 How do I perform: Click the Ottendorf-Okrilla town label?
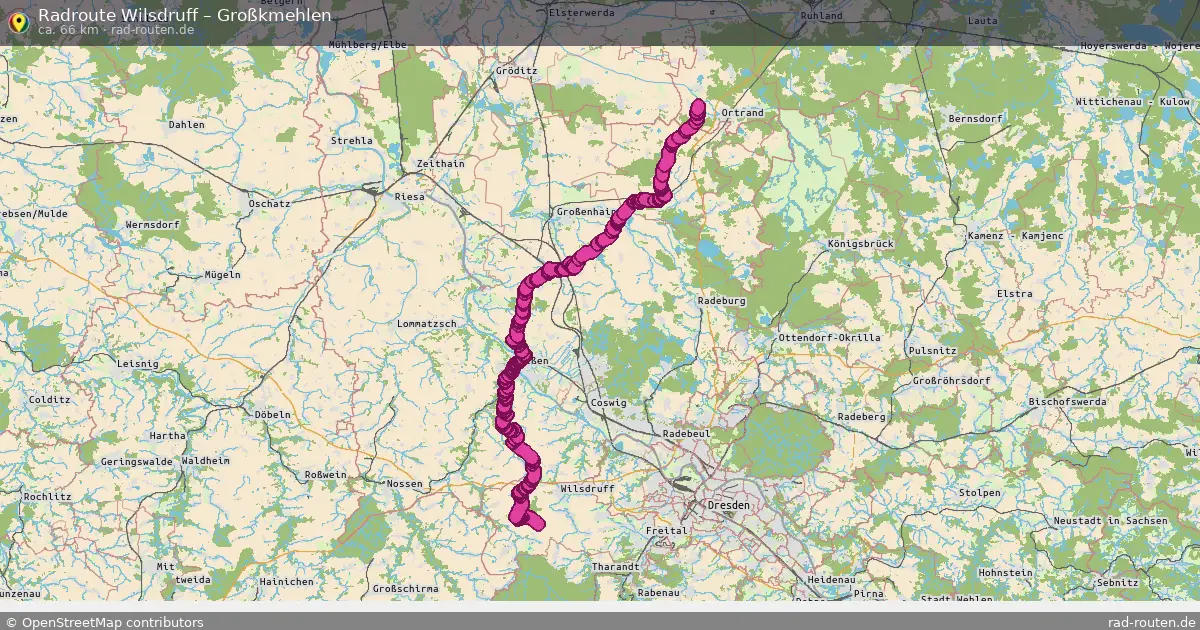[x=829, y=338]
